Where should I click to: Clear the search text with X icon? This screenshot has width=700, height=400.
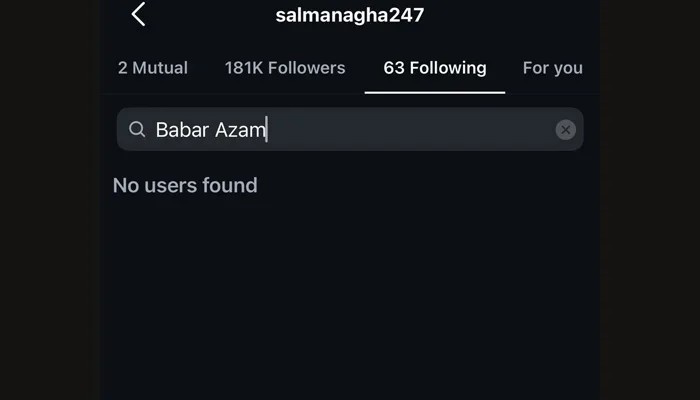[565, 130]
